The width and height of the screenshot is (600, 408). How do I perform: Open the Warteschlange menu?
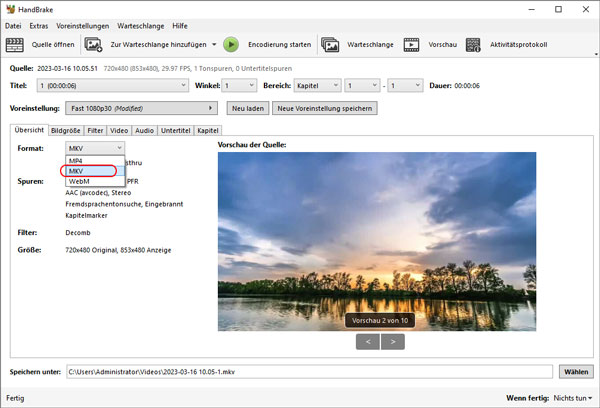click(140, 26)
